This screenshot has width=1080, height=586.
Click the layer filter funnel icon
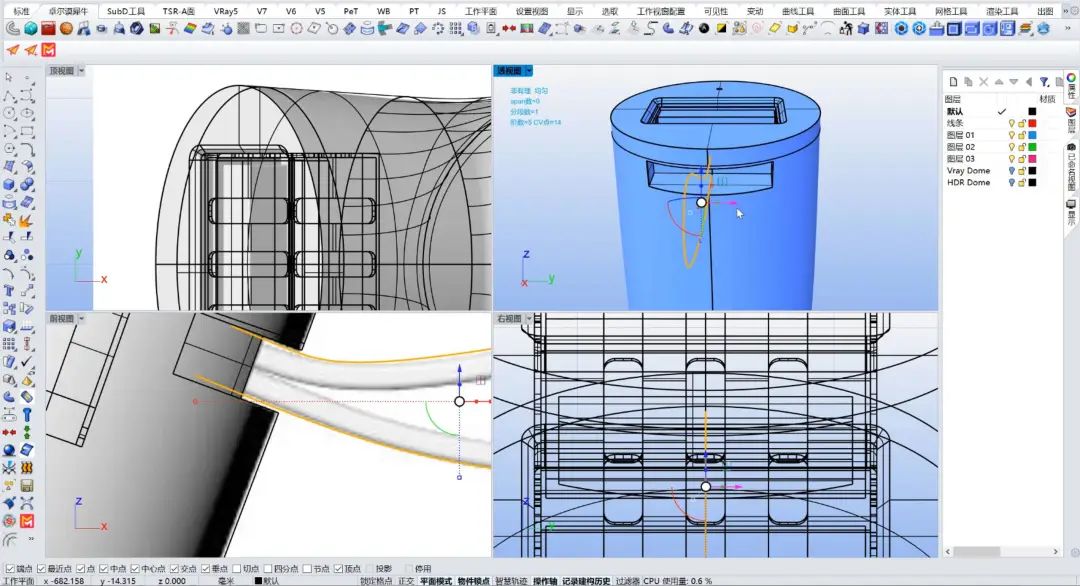1043,81
